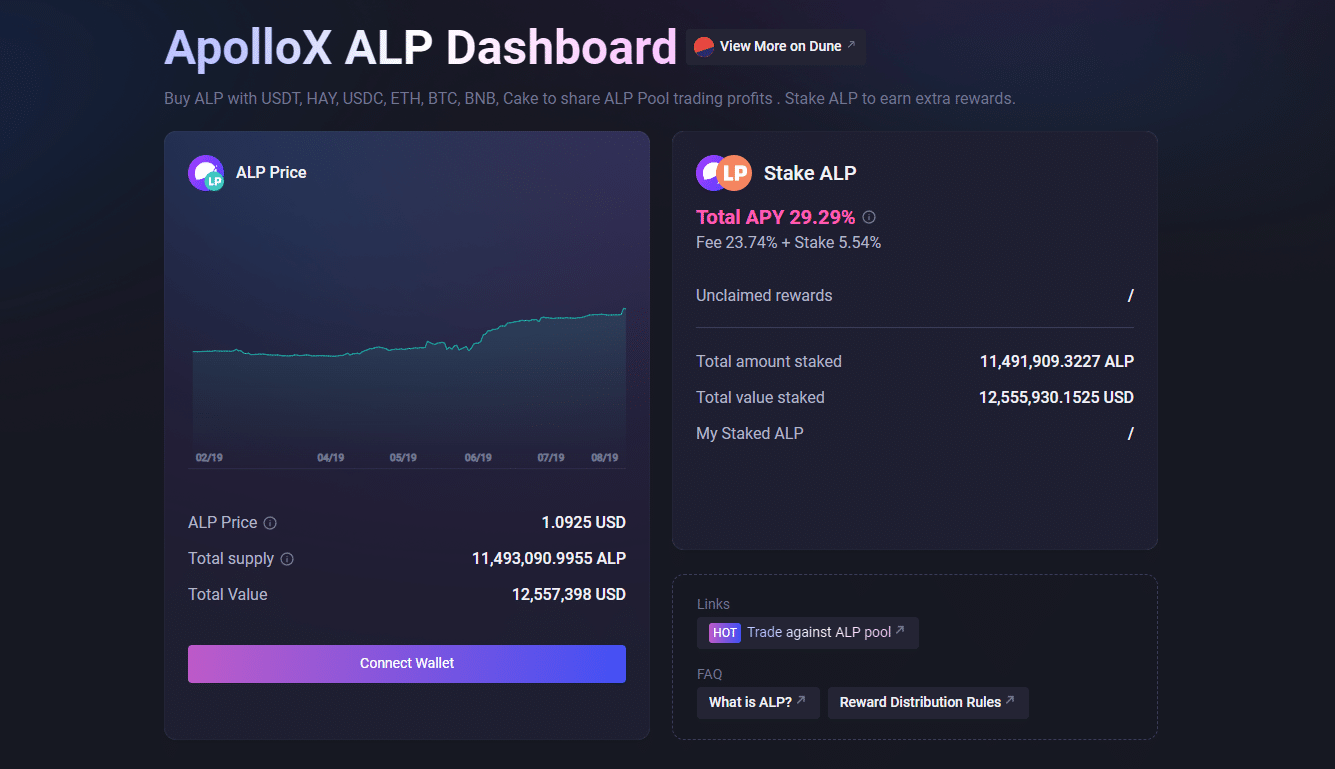This screenshot has height=769, width=1335.
Task: Click the ALP Price info icon
Action: (270, 522)
